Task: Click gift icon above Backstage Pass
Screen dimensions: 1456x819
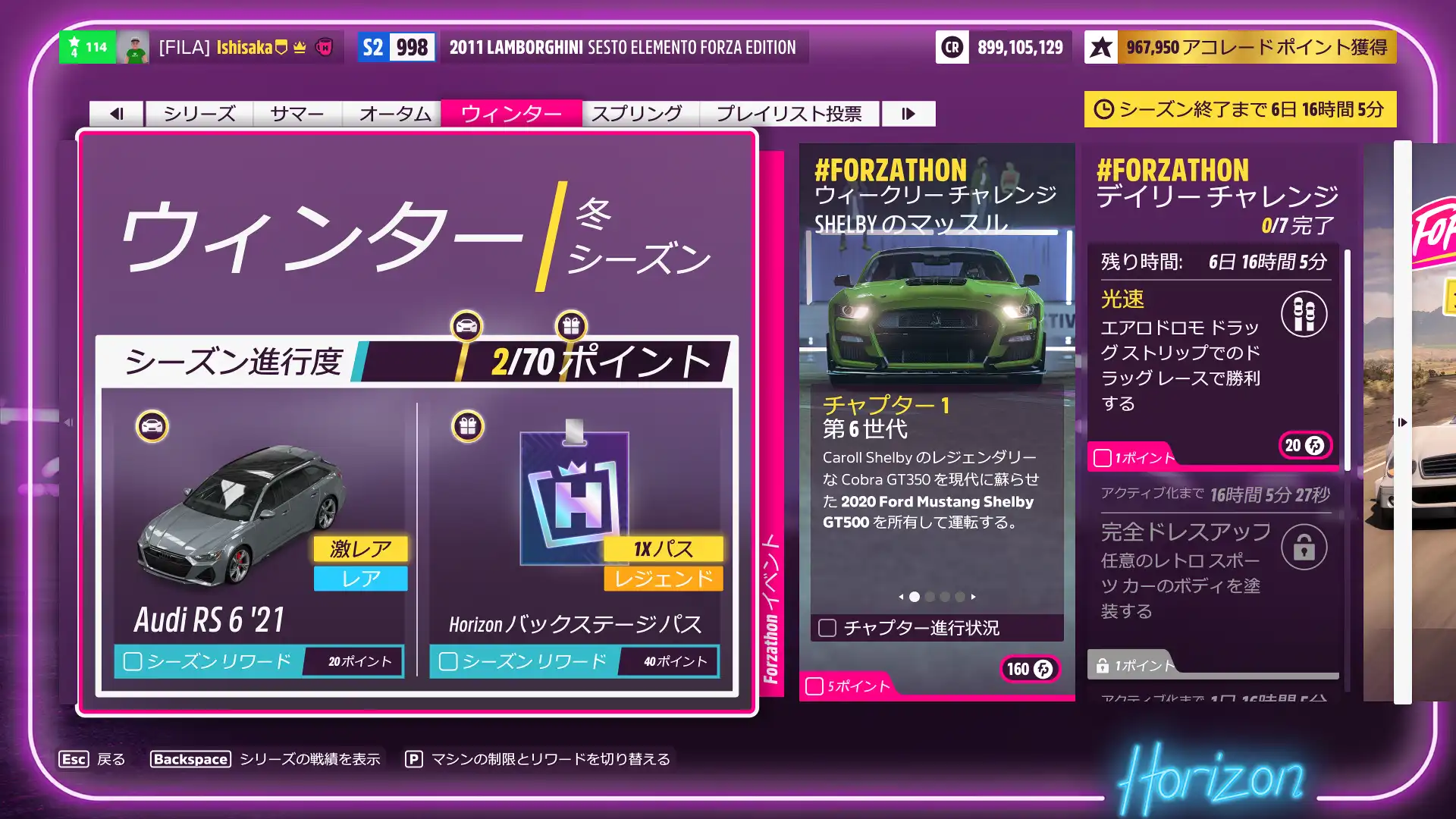Action: coord(468,426)
